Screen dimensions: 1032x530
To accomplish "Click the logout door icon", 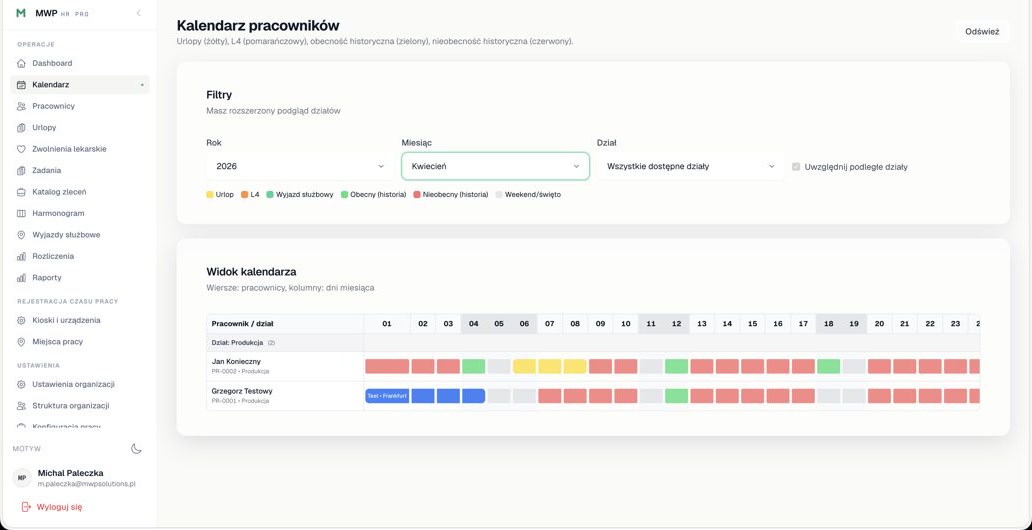I will pos(26,507).
